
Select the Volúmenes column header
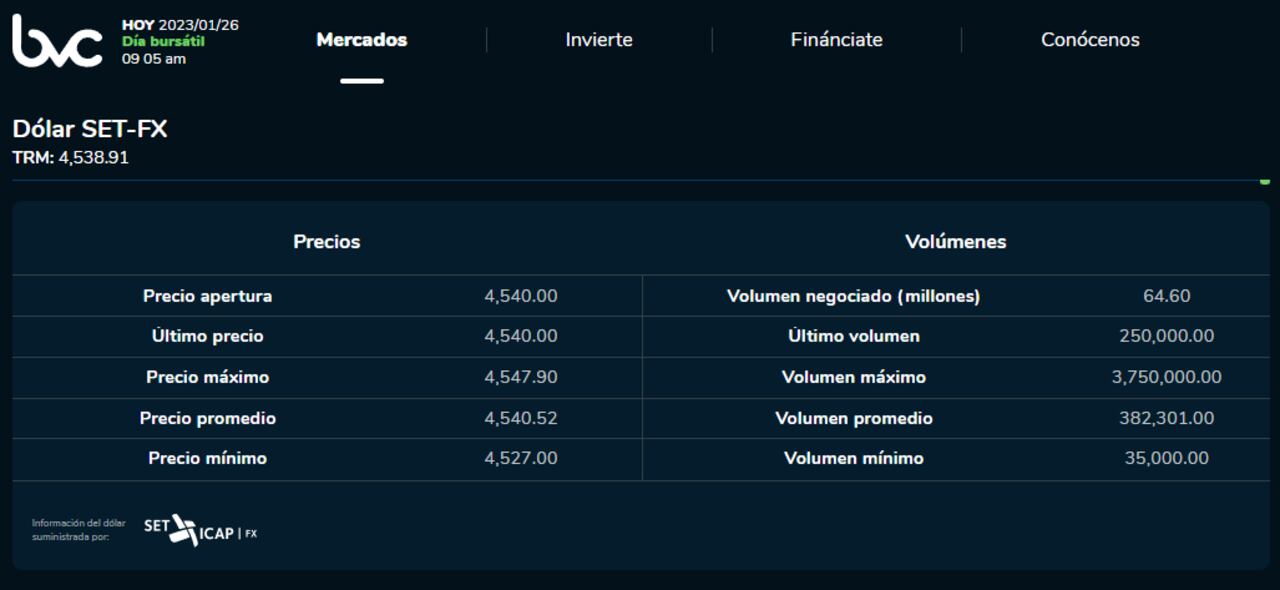(956, 241)
